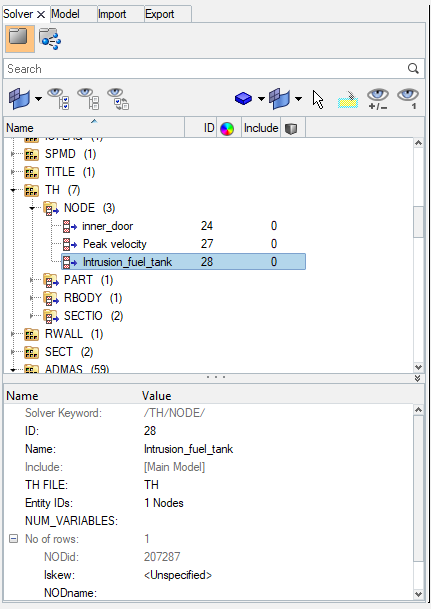This screenshot has height=609, width=431.
Task: Select the inner_door node entry
Action: click(x=108, y=226)
